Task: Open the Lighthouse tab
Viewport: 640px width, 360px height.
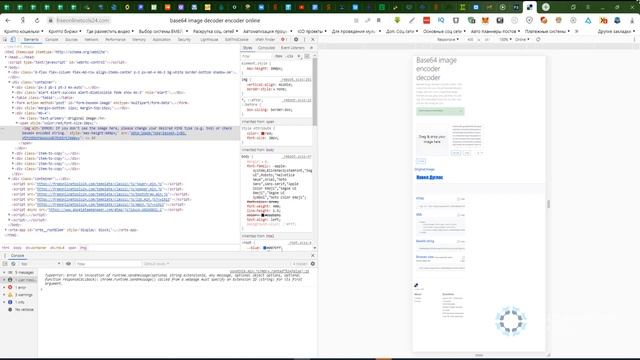Action: (x=209, y=40)
